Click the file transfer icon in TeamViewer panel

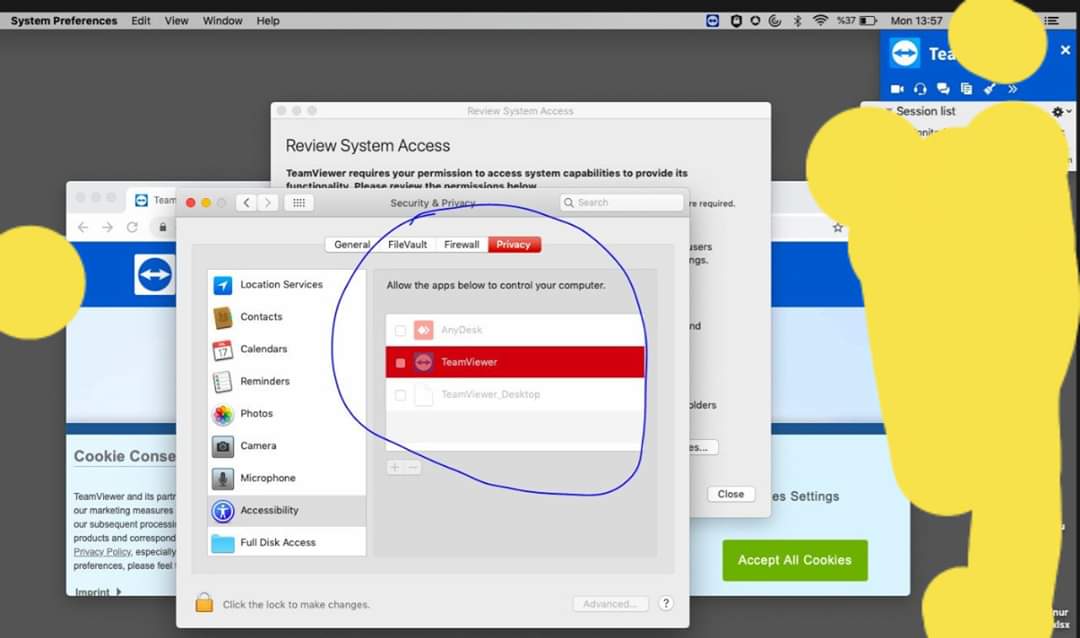(966, 89)
